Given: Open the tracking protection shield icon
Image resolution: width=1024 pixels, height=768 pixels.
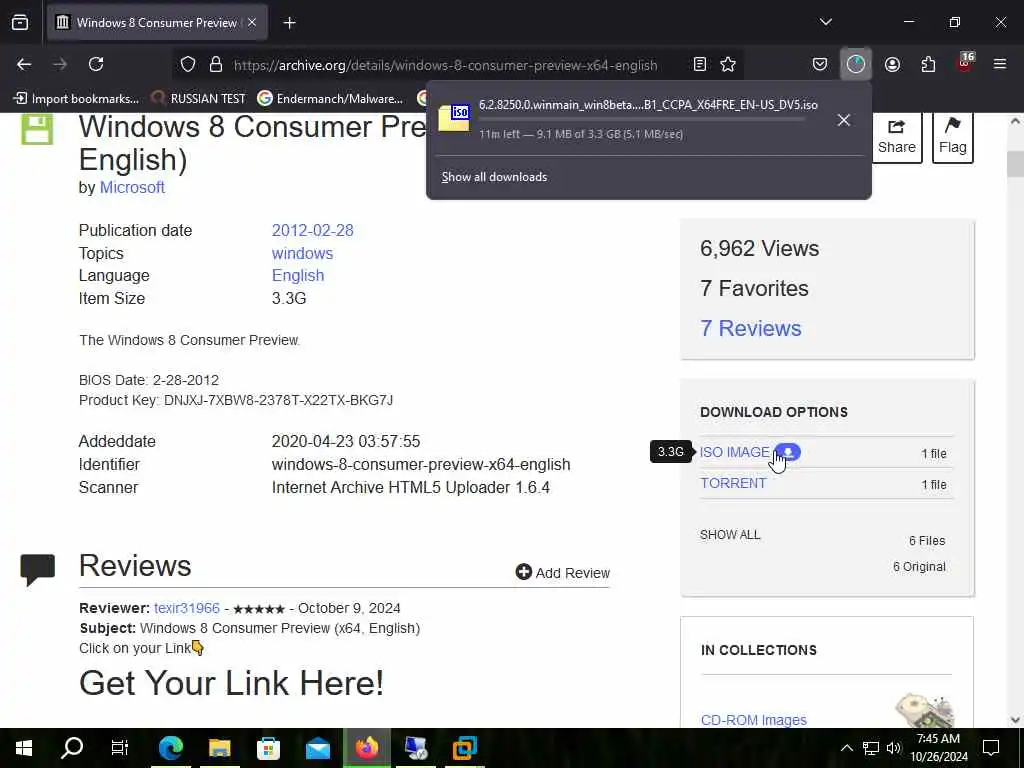Looking at the screenshot, I should [x=188, y=64].
